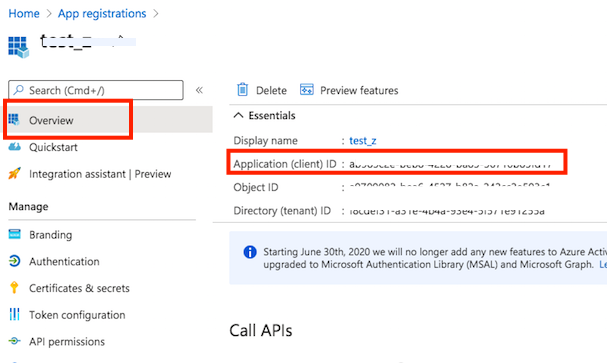The height and width of the screenshot is (363, 607).
Task: Click the Preview features icon
Action: pos(307,89)
